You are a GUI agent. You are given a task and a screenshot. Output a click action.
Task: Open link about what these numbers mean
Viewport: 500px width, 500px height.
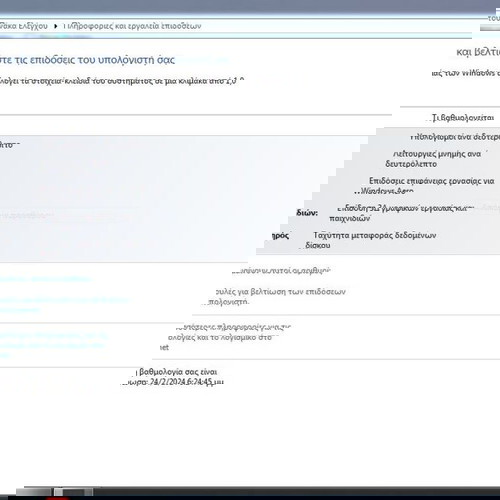tap(281, 271)
